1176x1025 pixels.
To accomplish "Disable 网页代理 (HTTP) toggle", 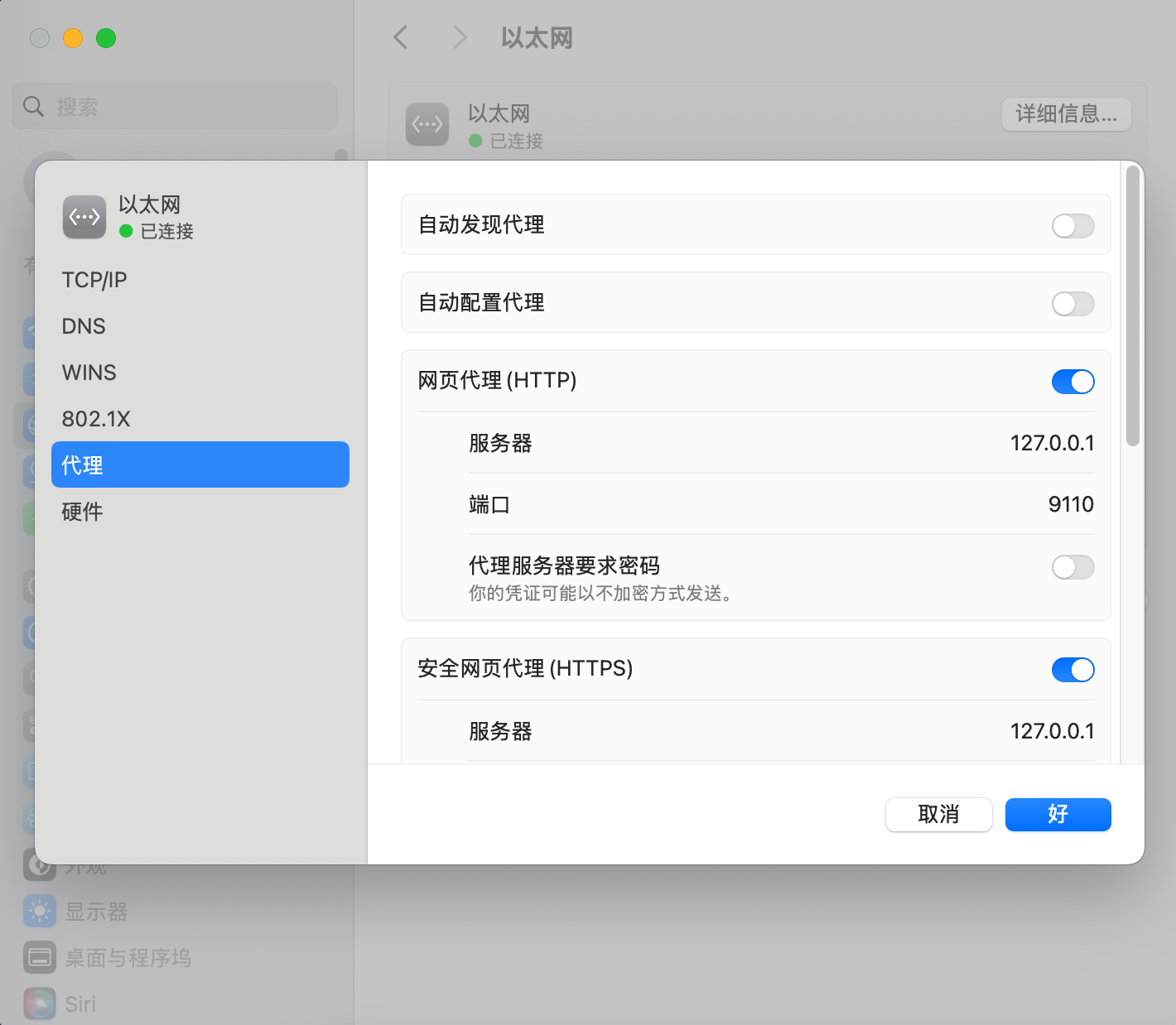I will pyautogui.click(x=1073, y=381).
